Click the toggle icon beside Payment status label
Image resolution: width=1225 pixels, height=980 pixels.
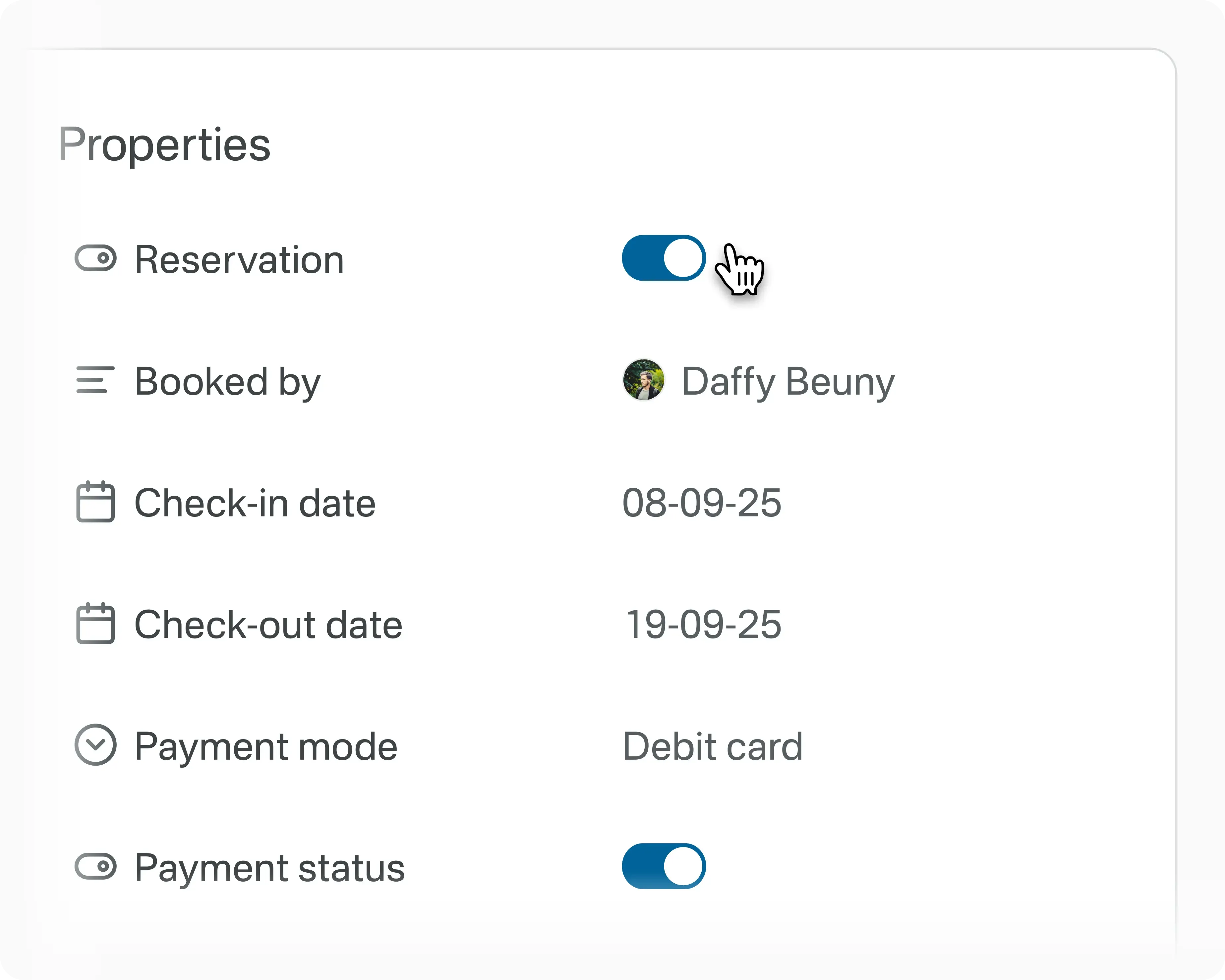tap(95, 866)
